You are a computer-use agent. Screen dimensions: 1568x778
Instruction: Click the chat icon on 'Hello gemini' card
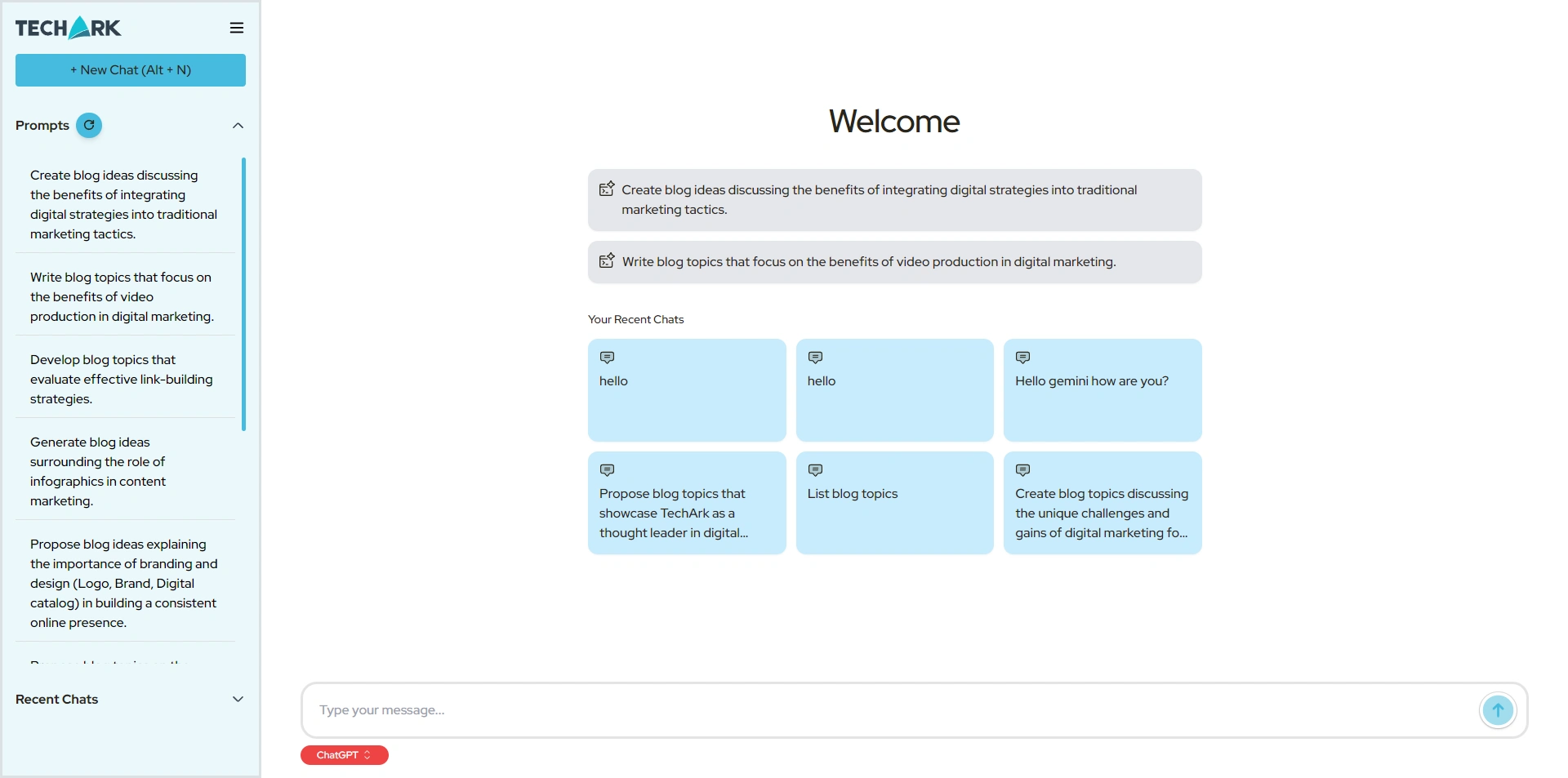click(x=1022, y=358)
